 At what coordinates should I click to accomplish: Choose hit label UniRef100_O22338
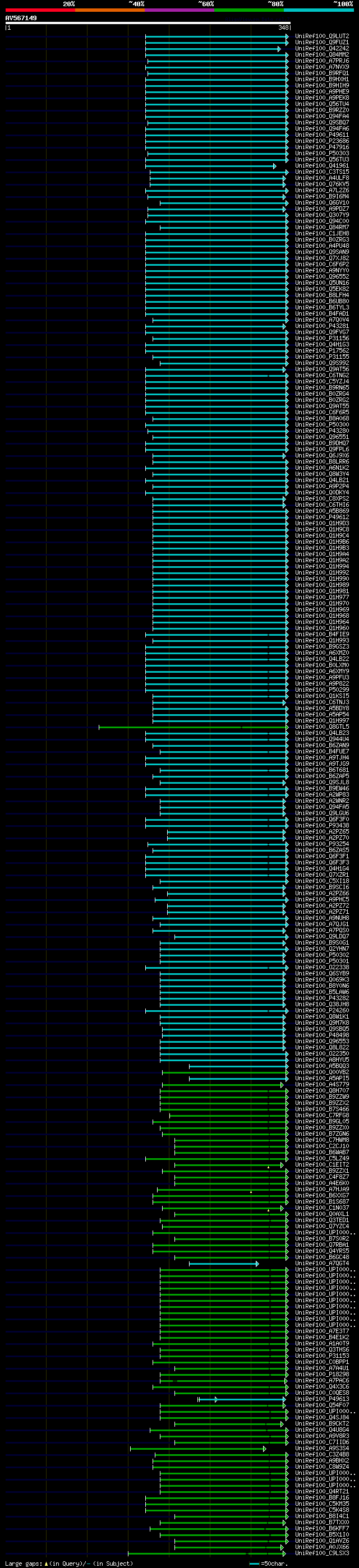pyautogui.click(x=323, y=967)
